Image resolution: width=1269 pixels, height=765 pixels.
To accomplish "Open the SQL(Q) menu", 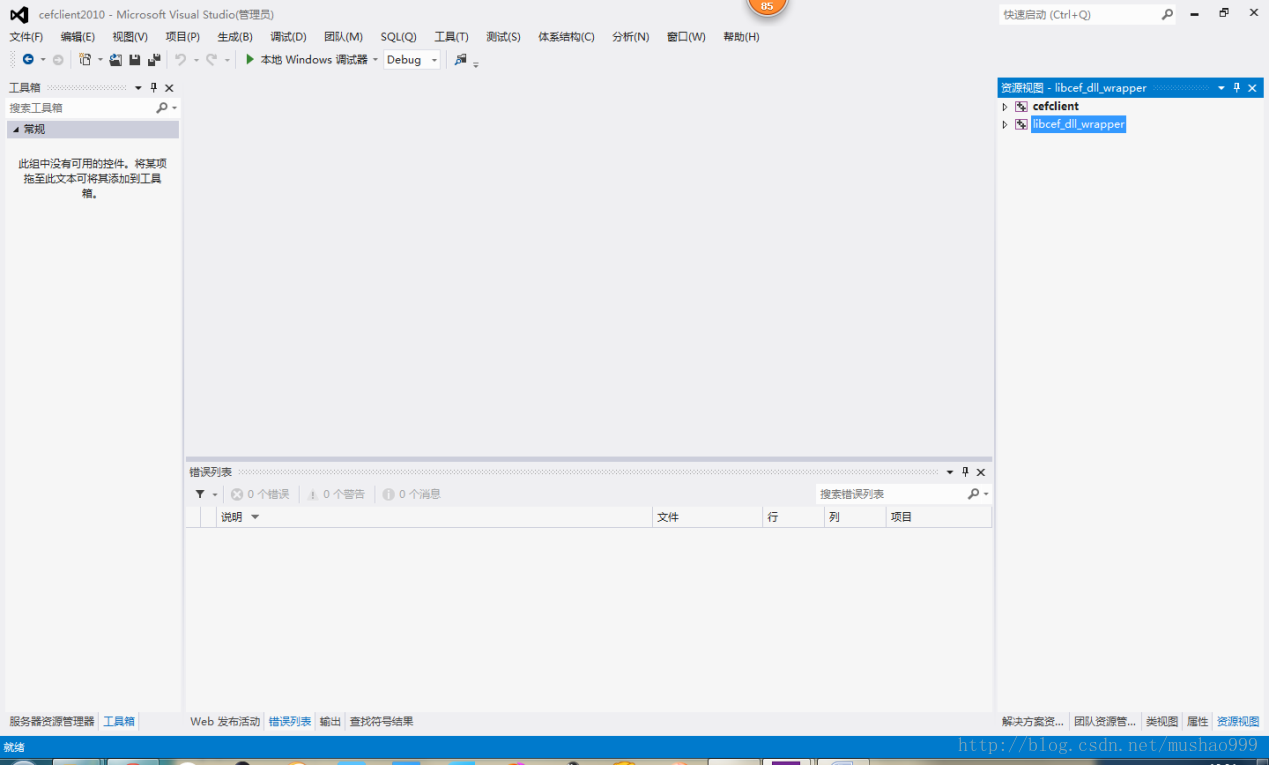I will [x=398, y=37].
